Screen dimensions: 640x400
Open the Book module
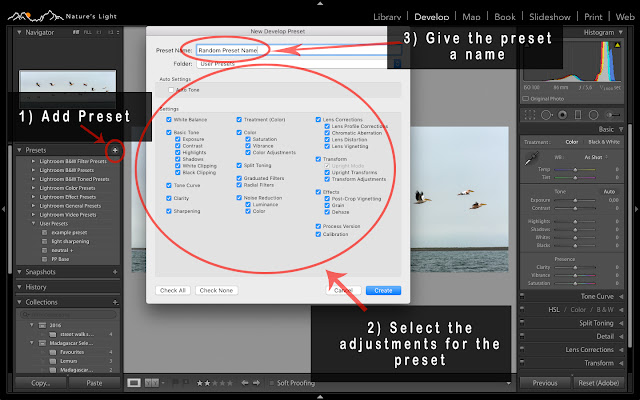pos(505,17)
